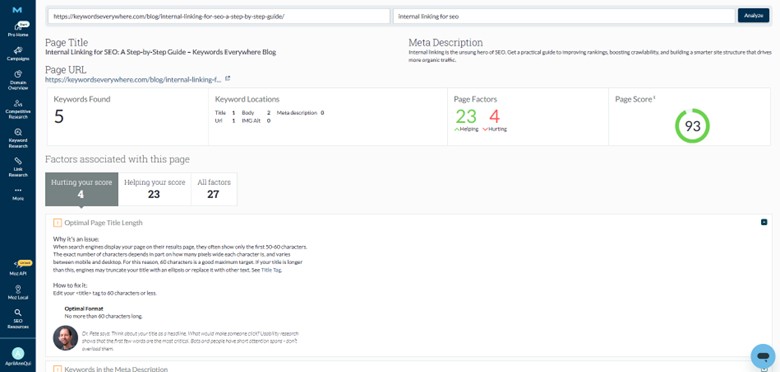
Task: Open the Title Tag link
Action: pyautogui.click(x=271, y=270)
